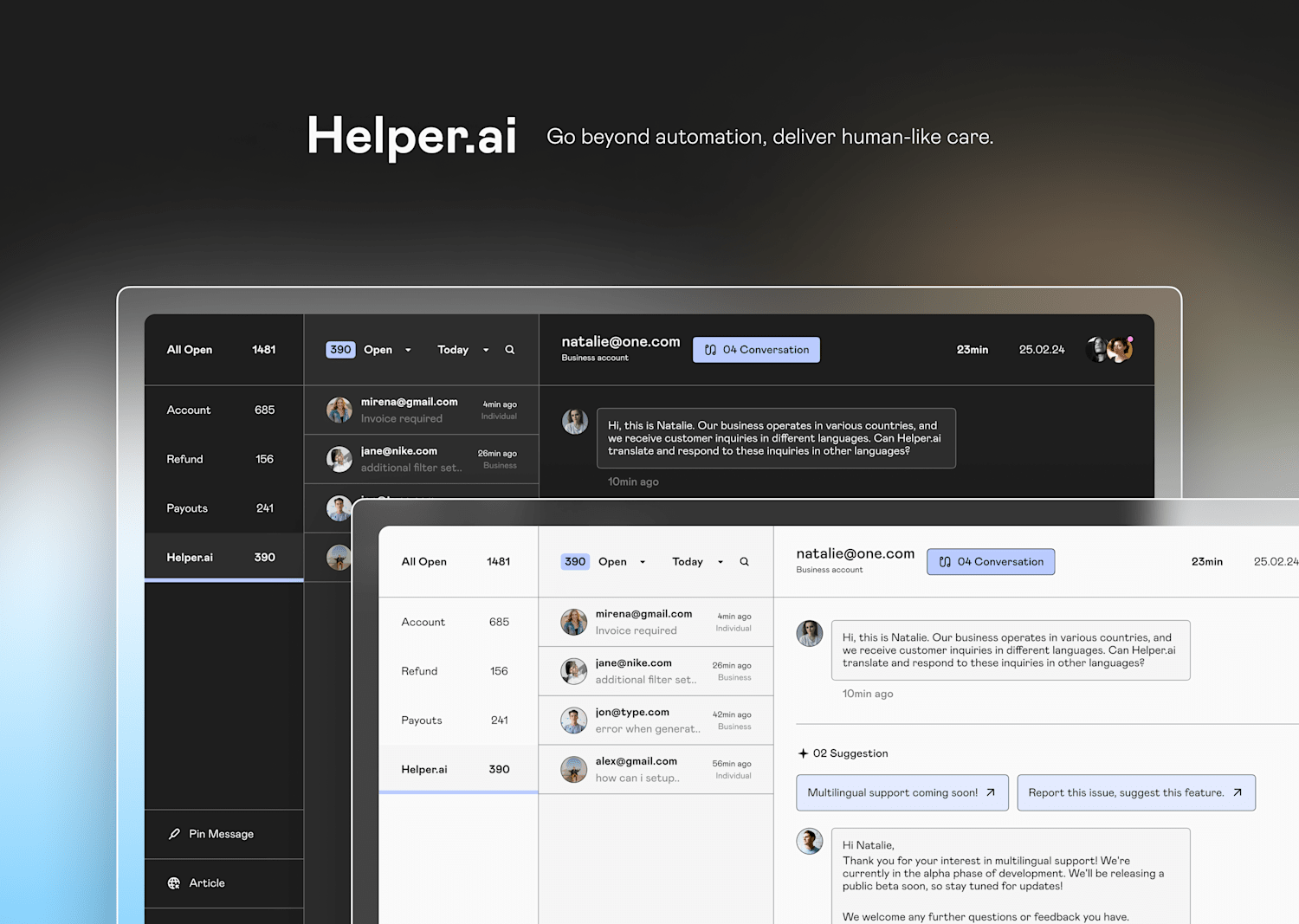Viewport: 1299px width, 924px height.
Task: Click agent avatar beside Hi Natalie reply
Action: point(810,841)
